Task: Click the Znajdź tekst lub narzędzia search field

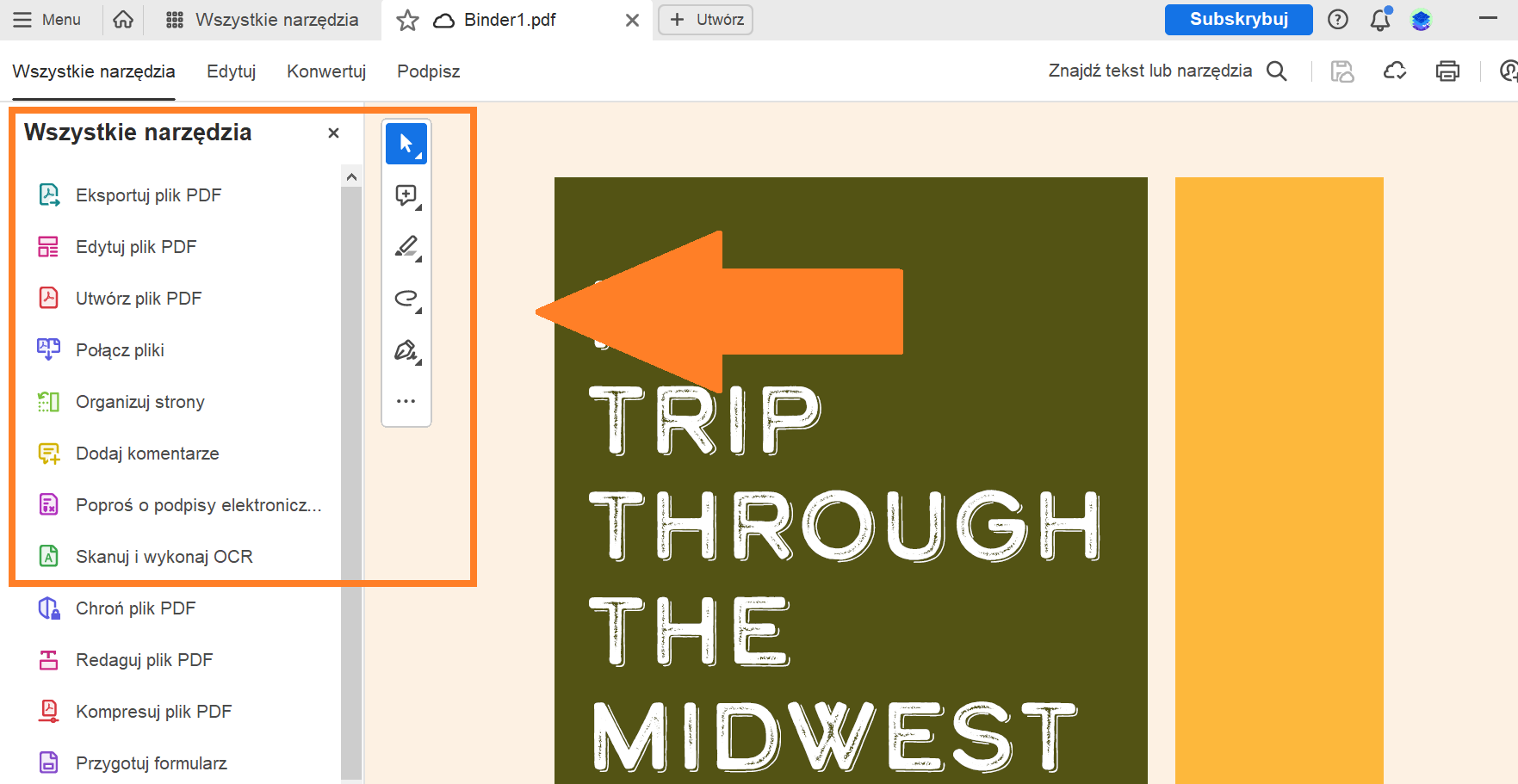Action: [x=1150, y=71]
